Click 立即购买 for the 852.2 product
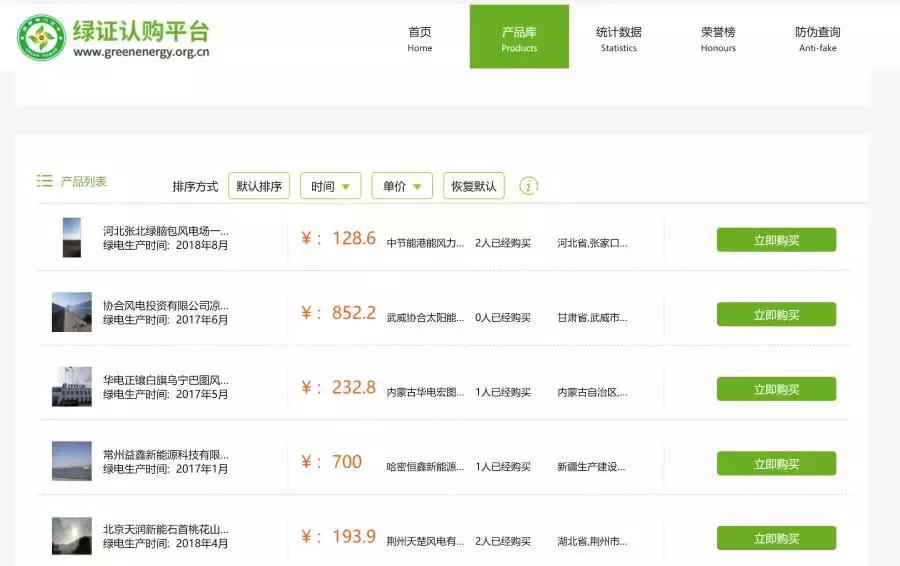 coord(776,315)
